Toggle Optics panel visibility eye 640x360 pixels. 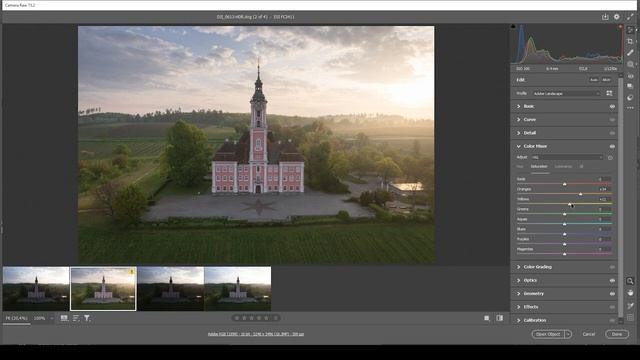click(612, 280)
